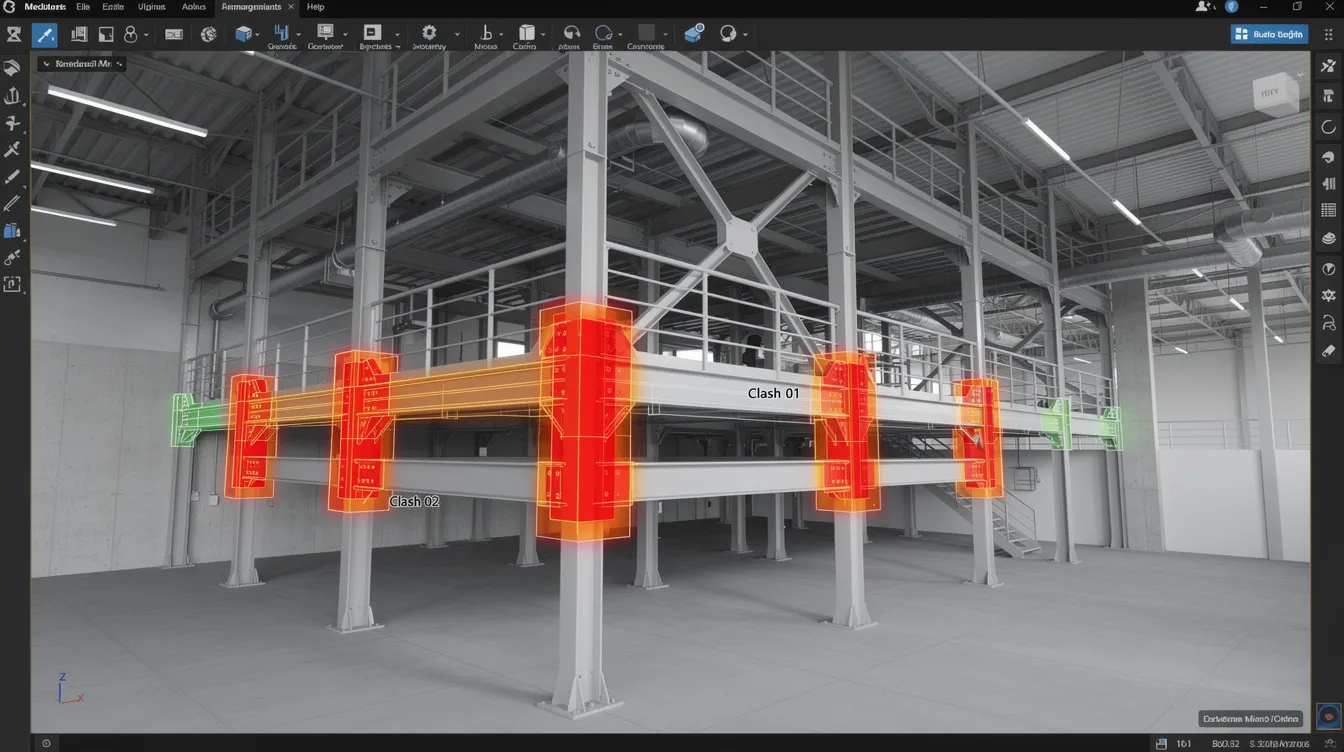This screenshot has width=1344, height=752.
Task: Open the layers icon in the right sidebar
Action: click(x=1328, y=239)
